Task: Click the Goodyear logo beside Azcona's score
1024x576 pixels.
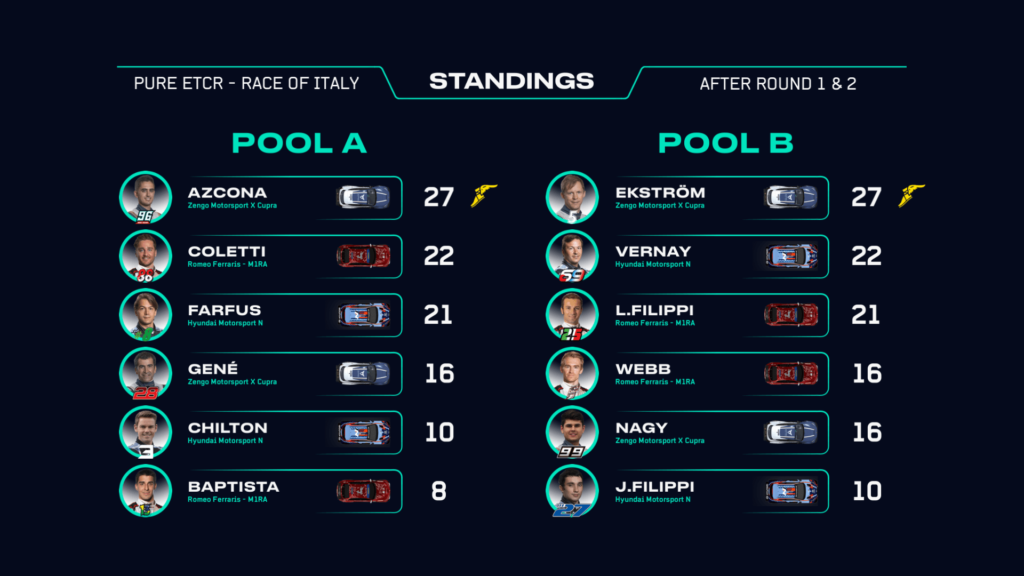Action: click(484, 195)
